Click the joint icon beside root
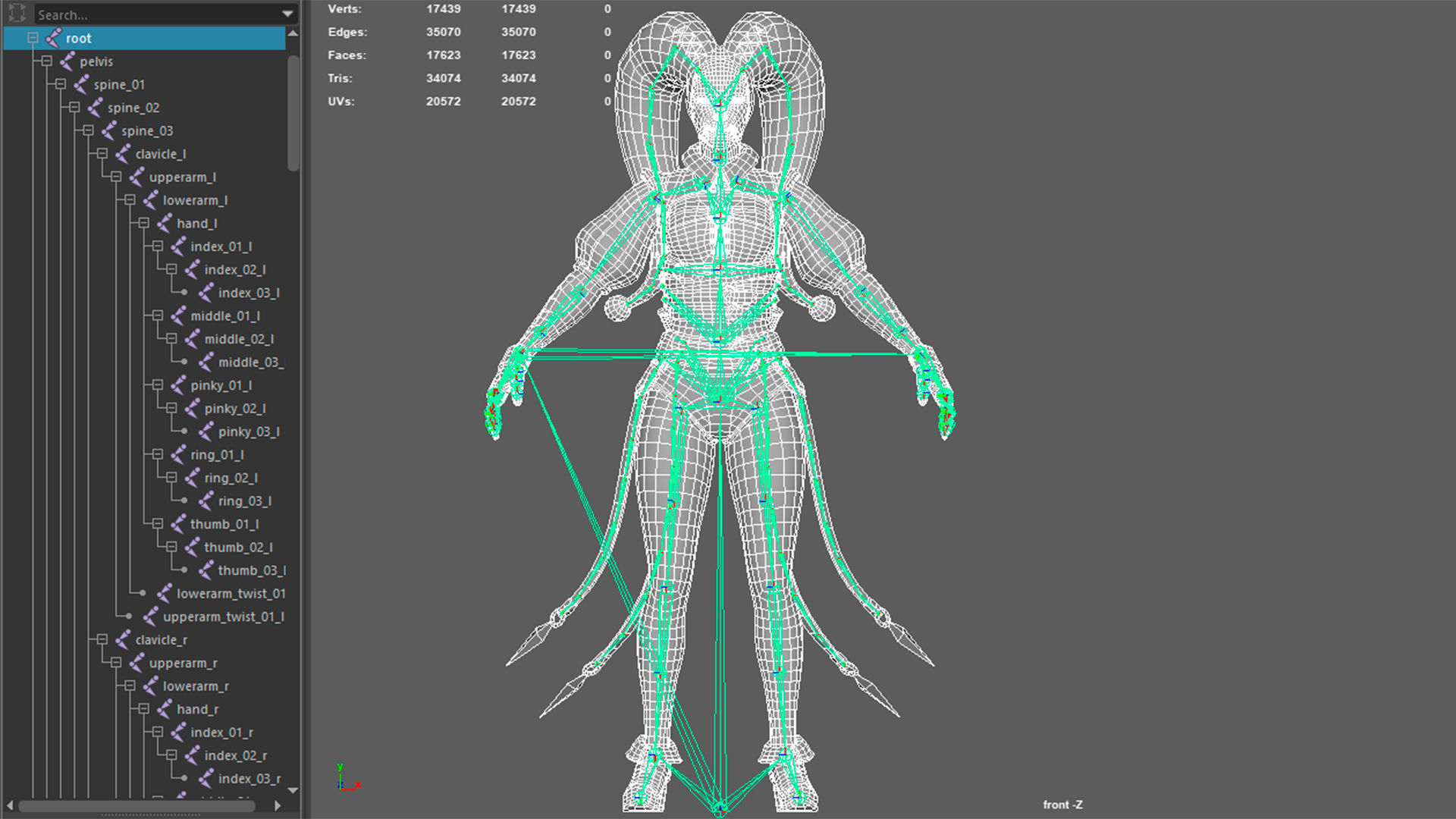Screen dimensions: 1456x819 tap(53, 38)
